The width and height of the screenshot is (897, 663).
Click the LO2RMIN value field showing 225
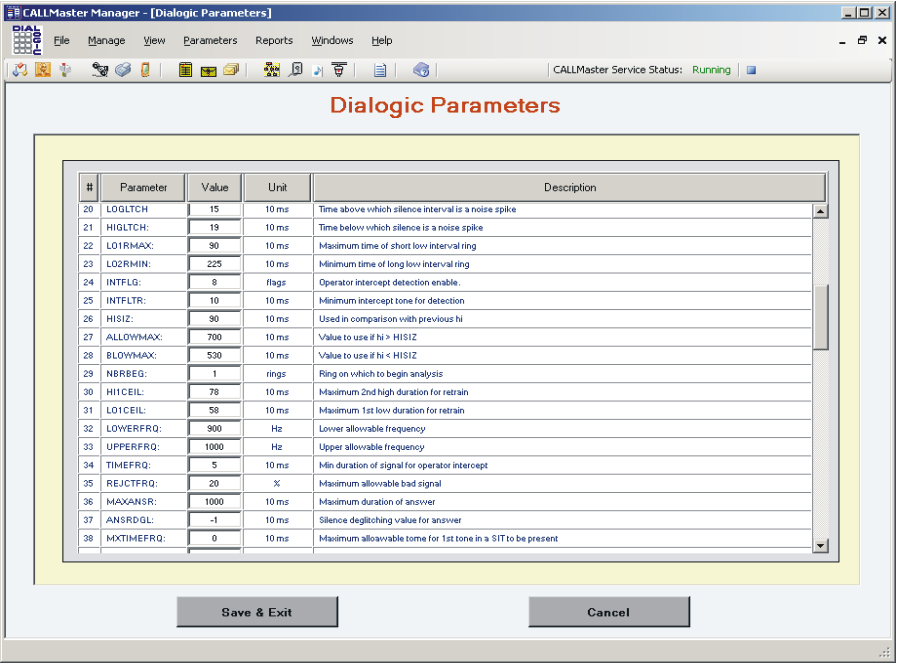click(215, 264)
